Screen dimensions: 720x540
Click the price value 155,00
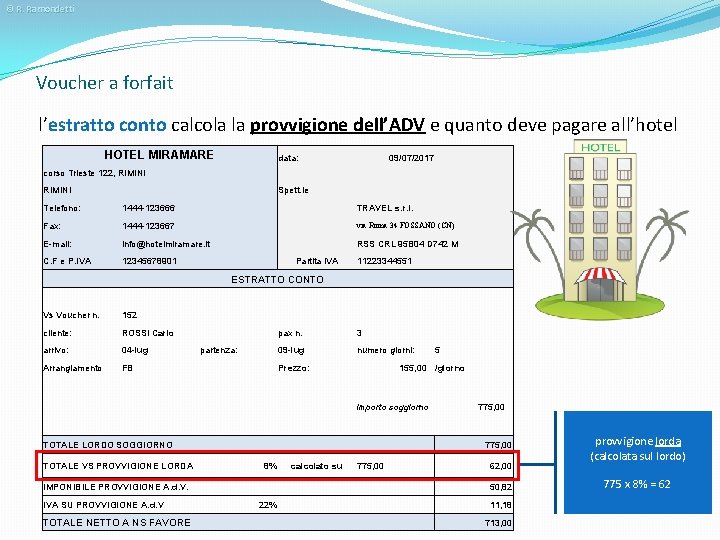tap(413, 368)
